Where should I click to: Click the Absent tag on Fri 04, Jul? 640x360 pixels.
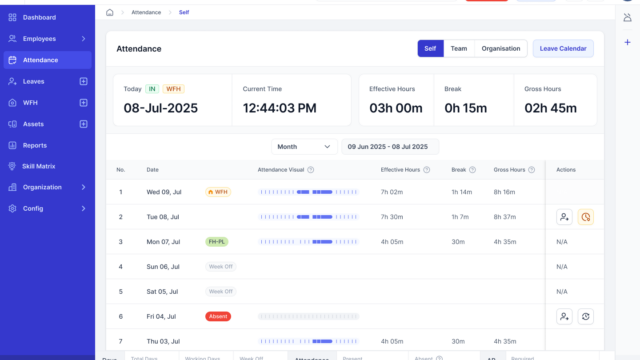tap(218, 316)
